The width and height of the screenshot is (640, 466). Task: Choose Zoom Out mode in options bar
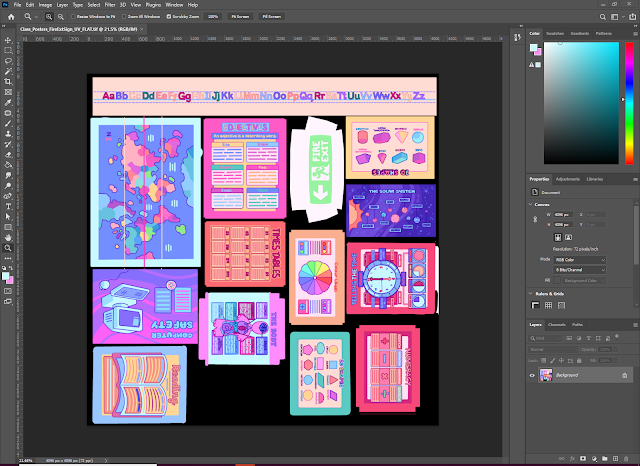(60, 17)
